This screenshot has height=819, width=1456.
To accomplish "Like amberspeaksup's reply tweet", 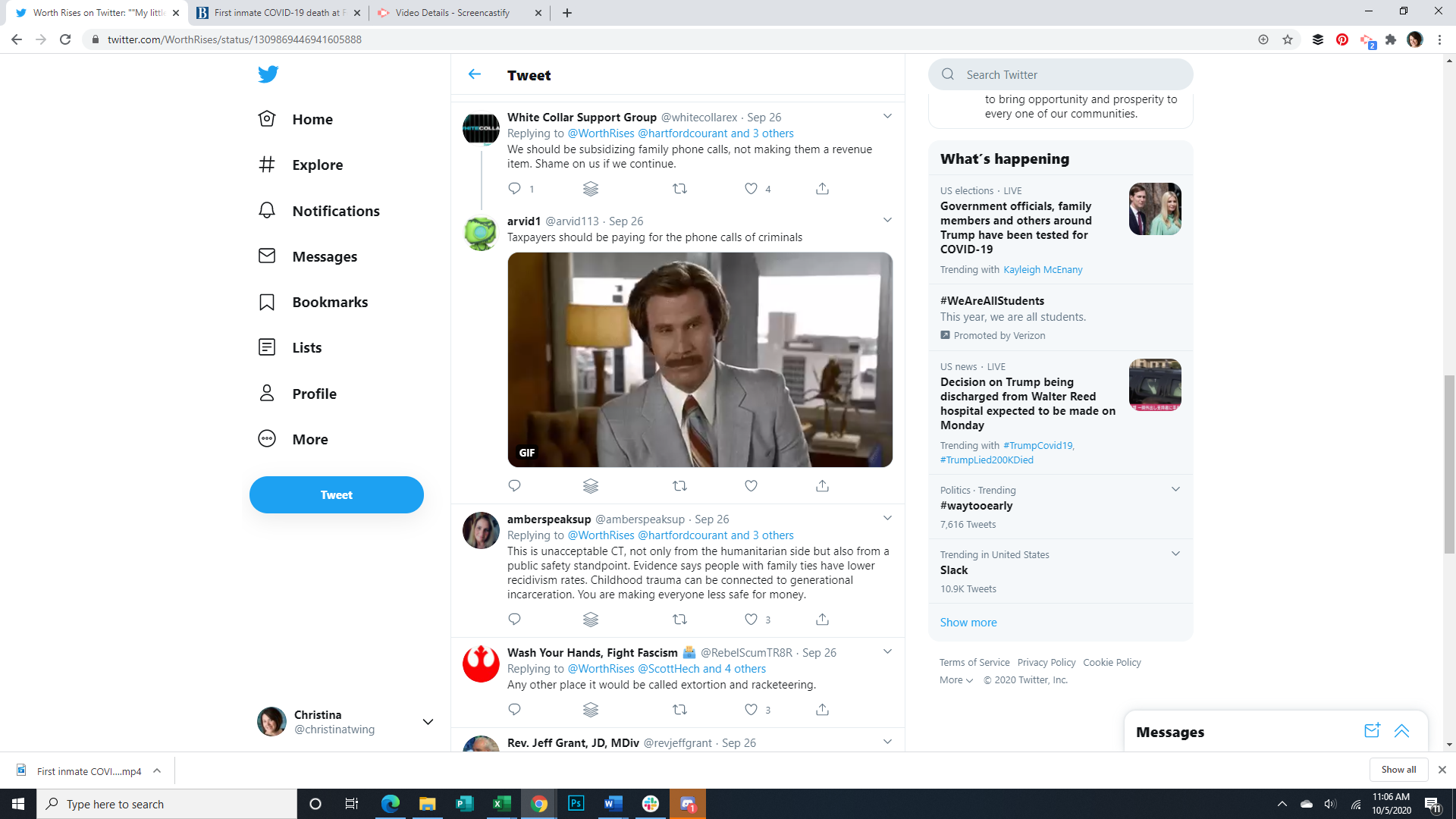I will 751,620.
